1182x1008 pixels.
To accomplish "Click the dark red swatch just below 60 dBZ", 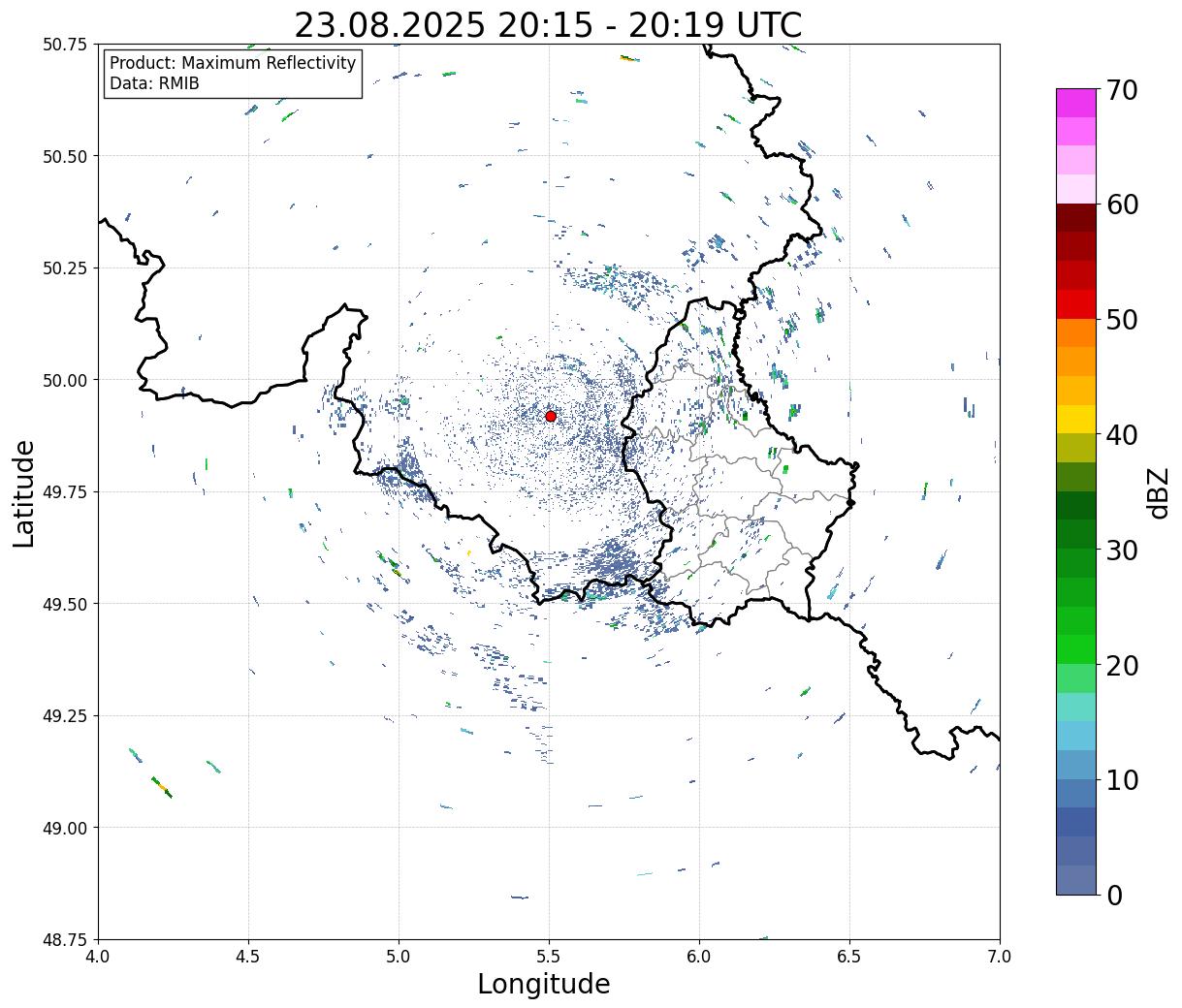I will click(x=1076, y=217).
